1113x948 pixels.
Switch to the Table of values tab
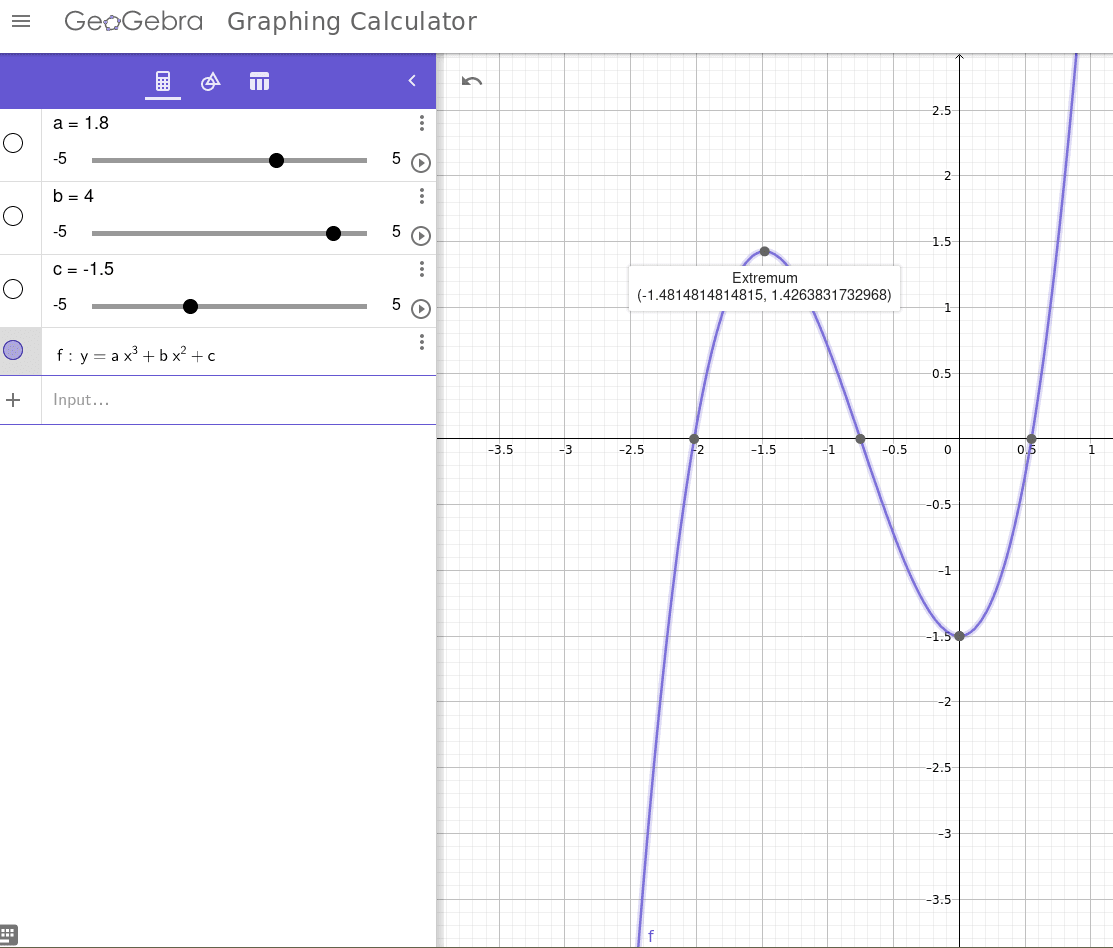259,81
